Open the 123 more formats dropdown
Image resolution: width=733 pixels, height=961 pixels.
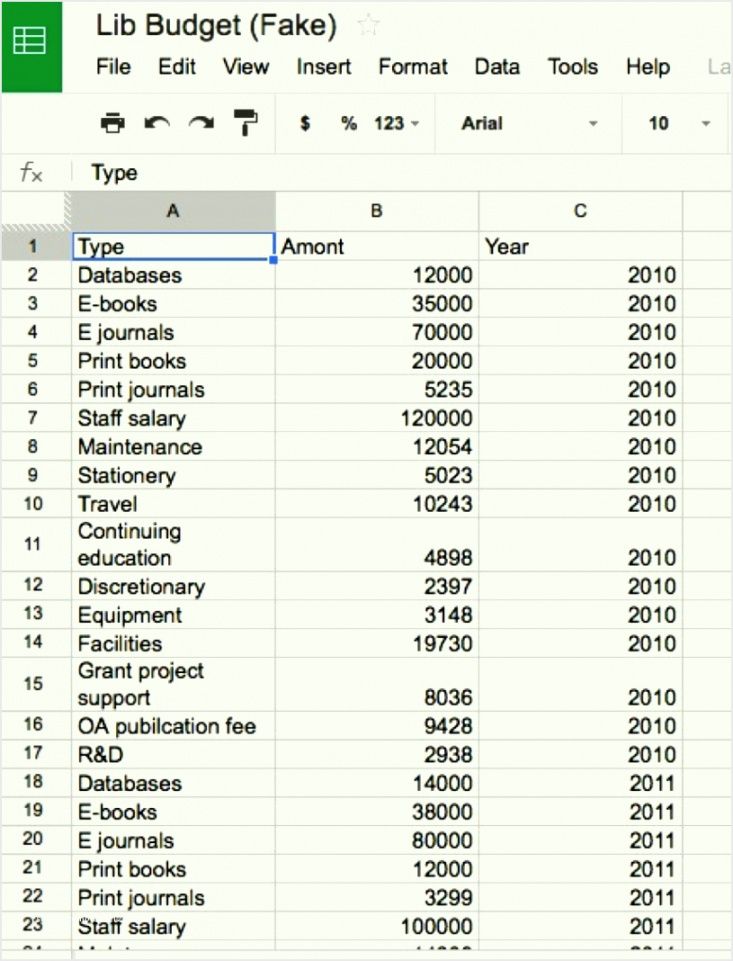click(x=396, y=123)
